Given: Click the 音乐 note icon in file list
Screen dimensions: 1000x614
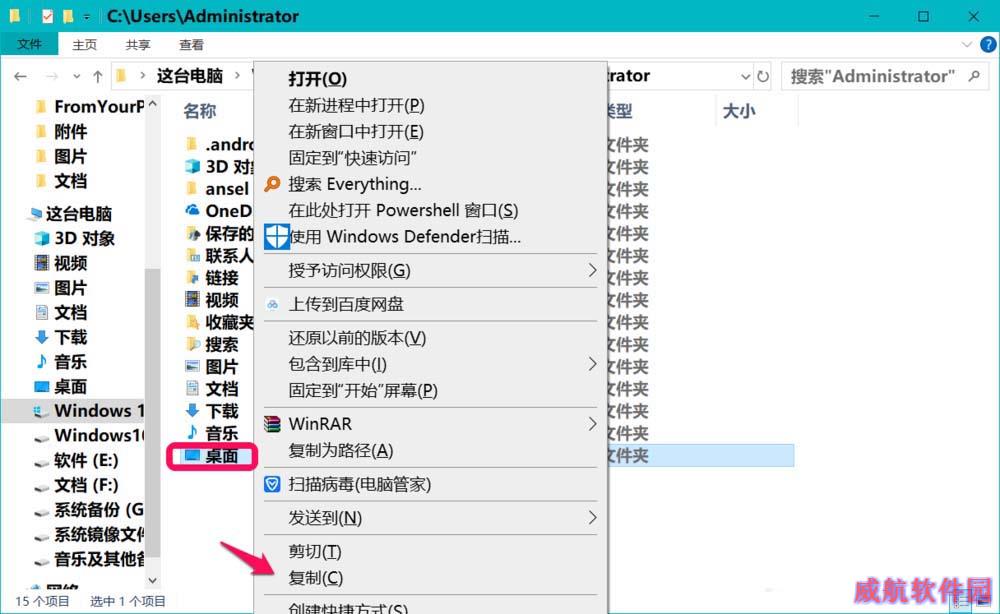Looking at the screenshot, I should pyautogui.click(x=192, y=433).
